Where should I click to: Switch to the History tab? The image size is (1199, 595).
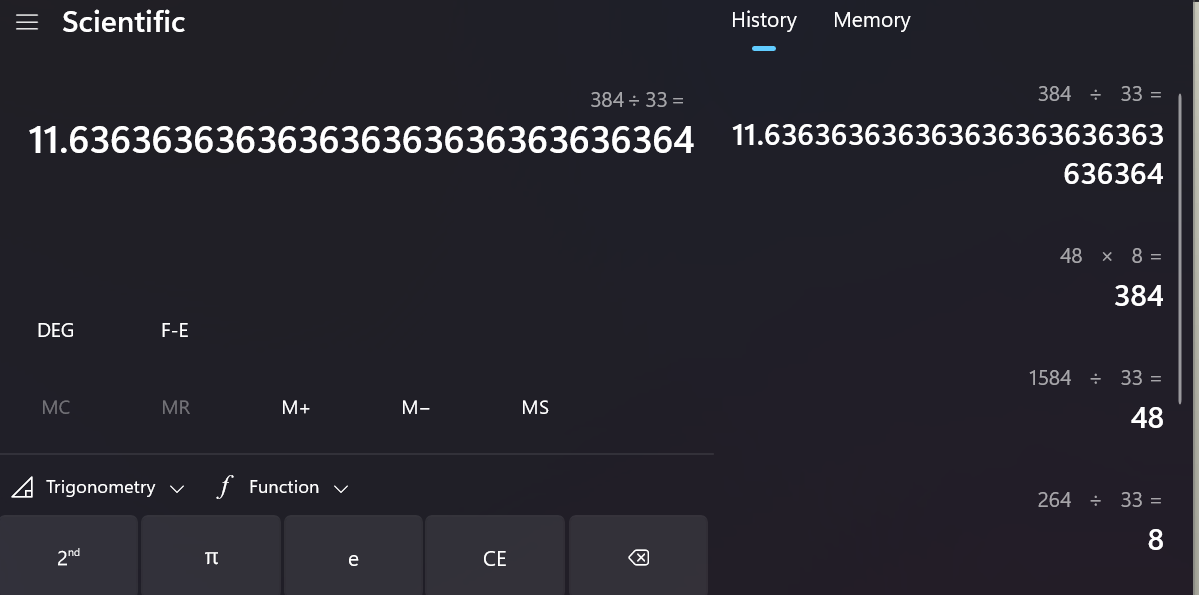point(764,21)
